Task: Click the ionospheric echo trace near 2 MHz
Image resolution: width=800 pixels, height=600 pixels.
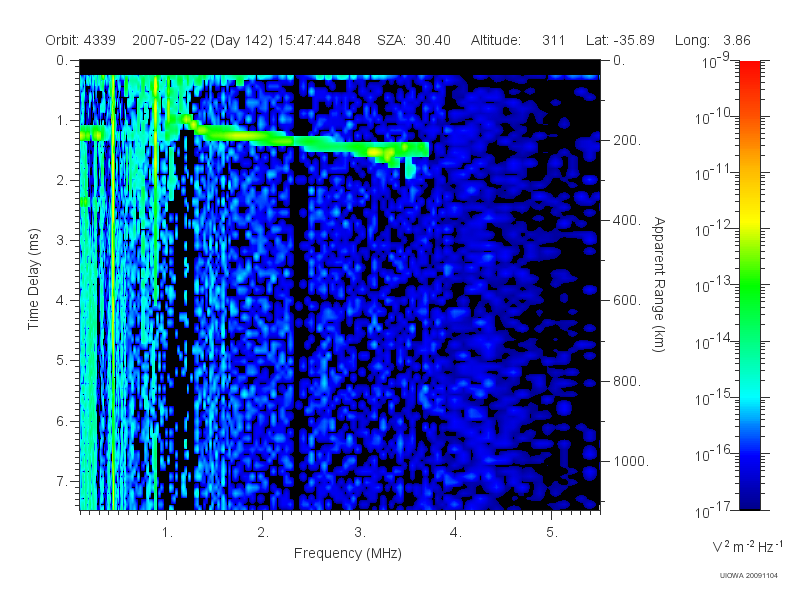Action: [263, 137]
